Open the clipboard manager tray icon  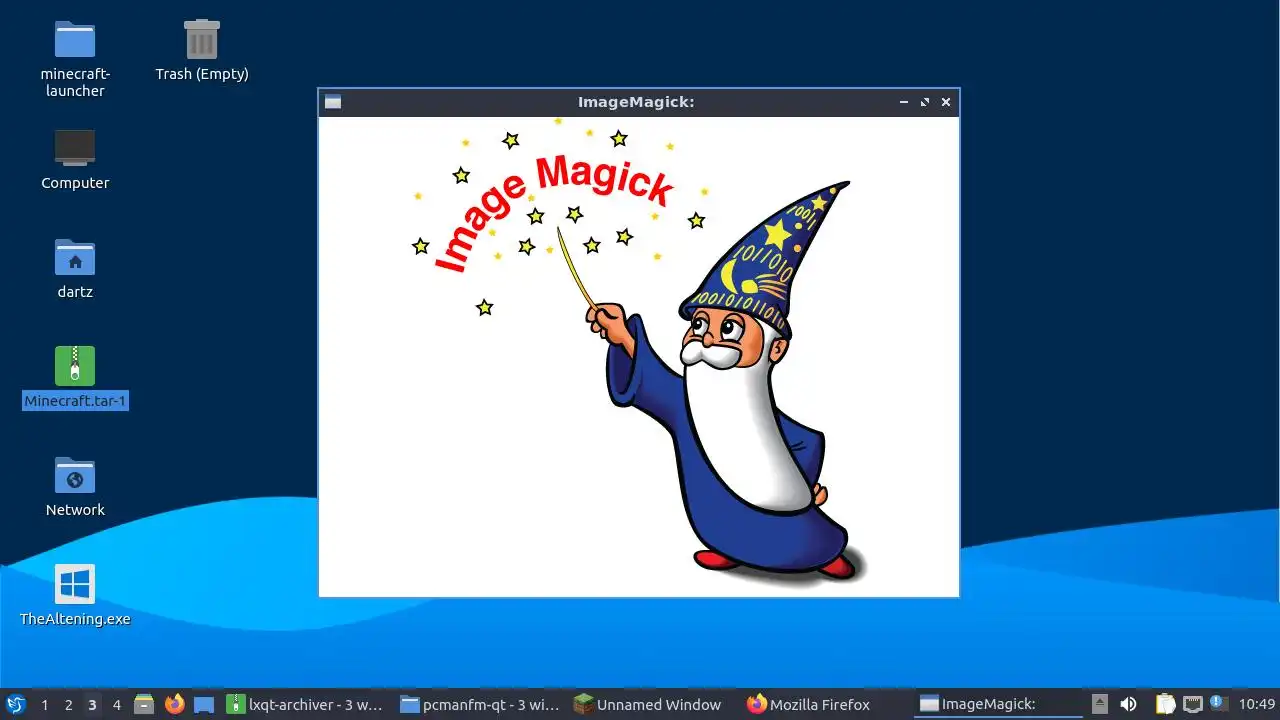(x=1165, y=704)
